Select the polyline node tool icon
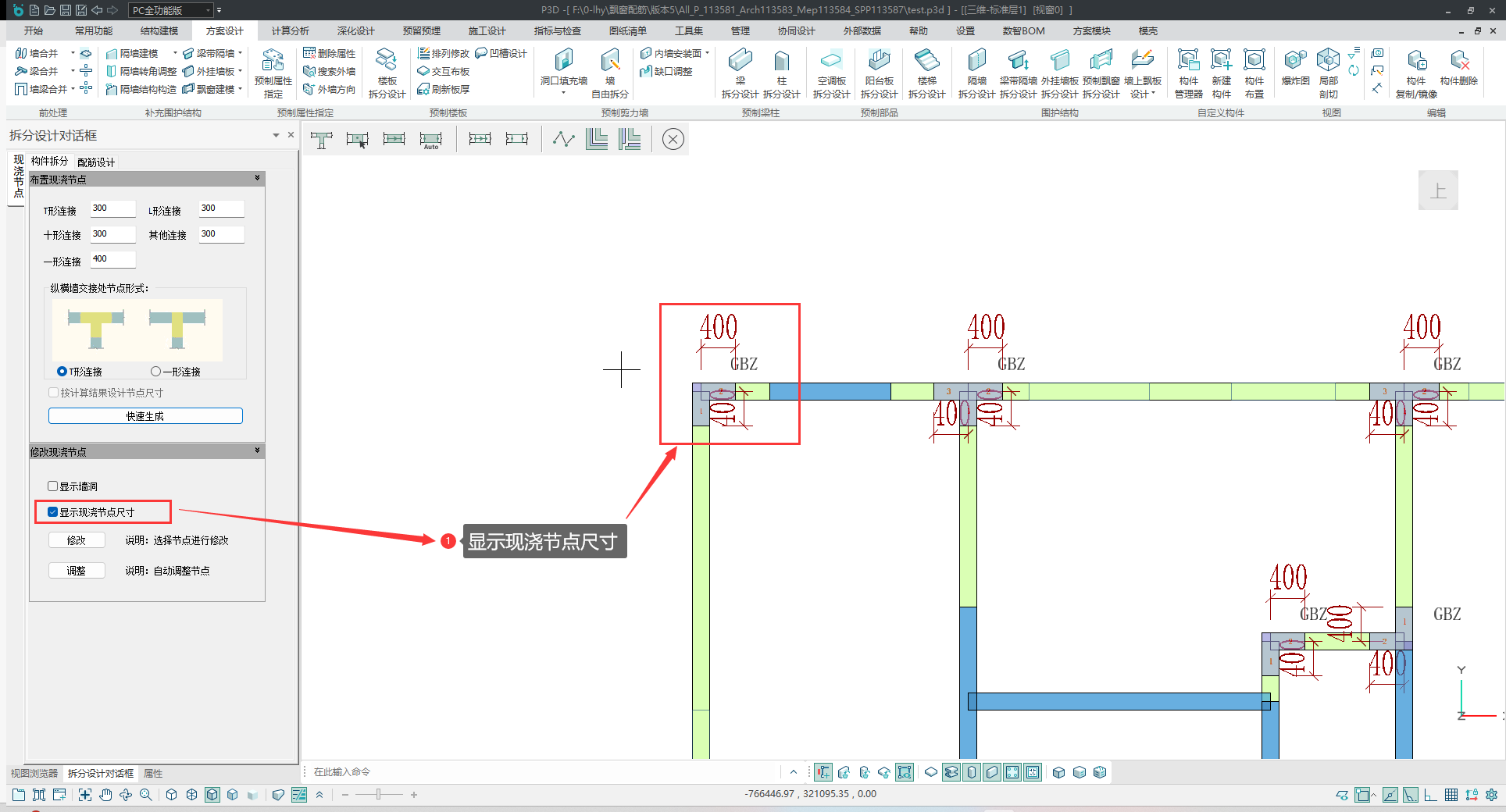Viewport: 1506px width, 812px height. (563, 140)
